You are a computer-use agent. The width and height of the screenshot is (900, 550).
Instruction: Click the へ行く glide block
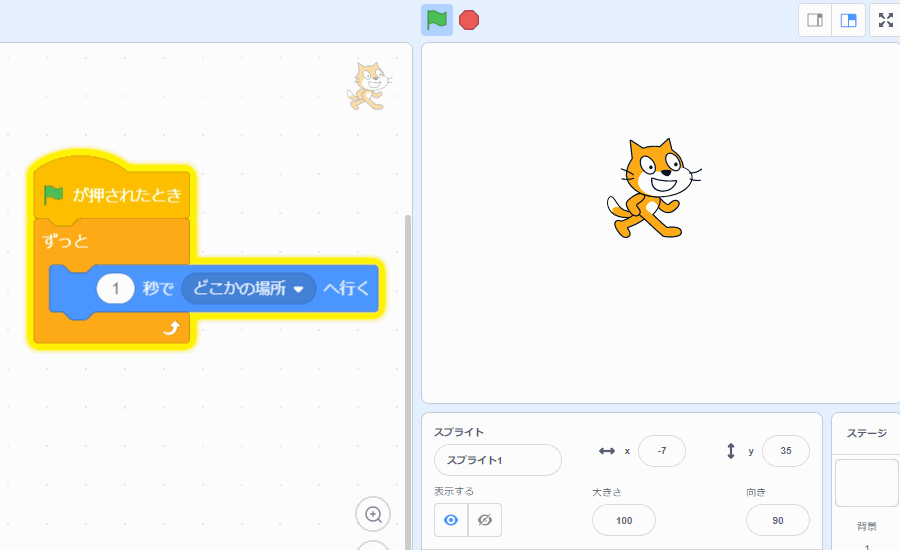(x=347, y=288)
